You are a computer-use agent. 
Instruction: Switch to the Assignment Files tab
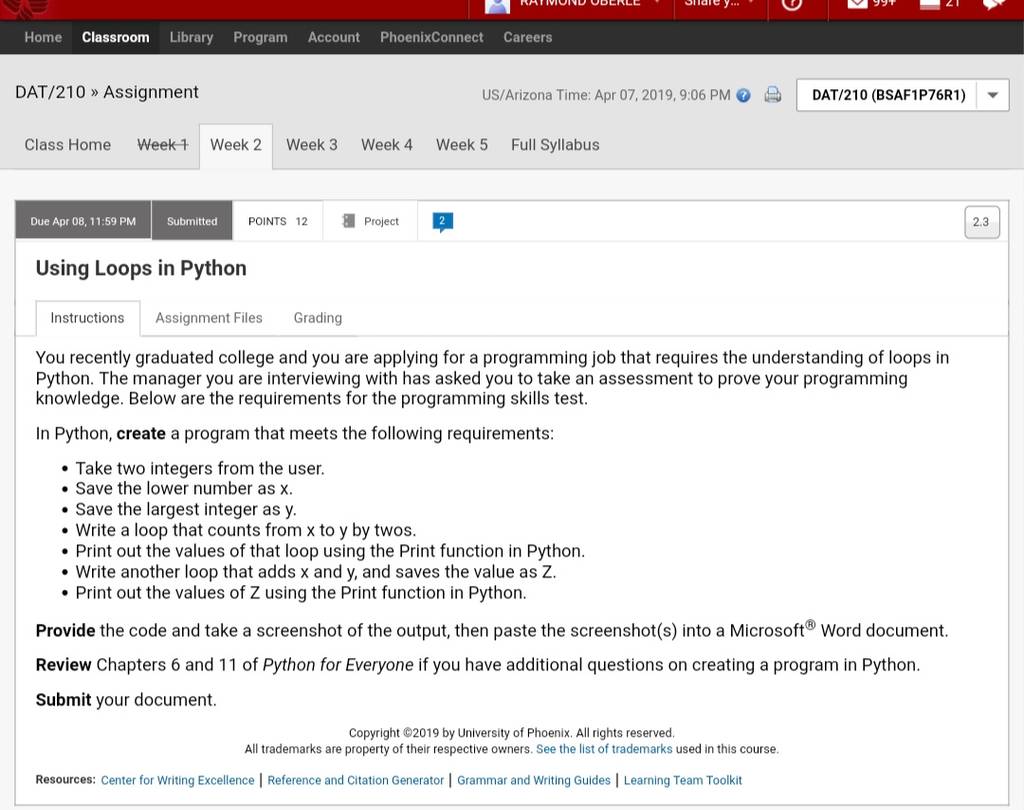(209, 318)
